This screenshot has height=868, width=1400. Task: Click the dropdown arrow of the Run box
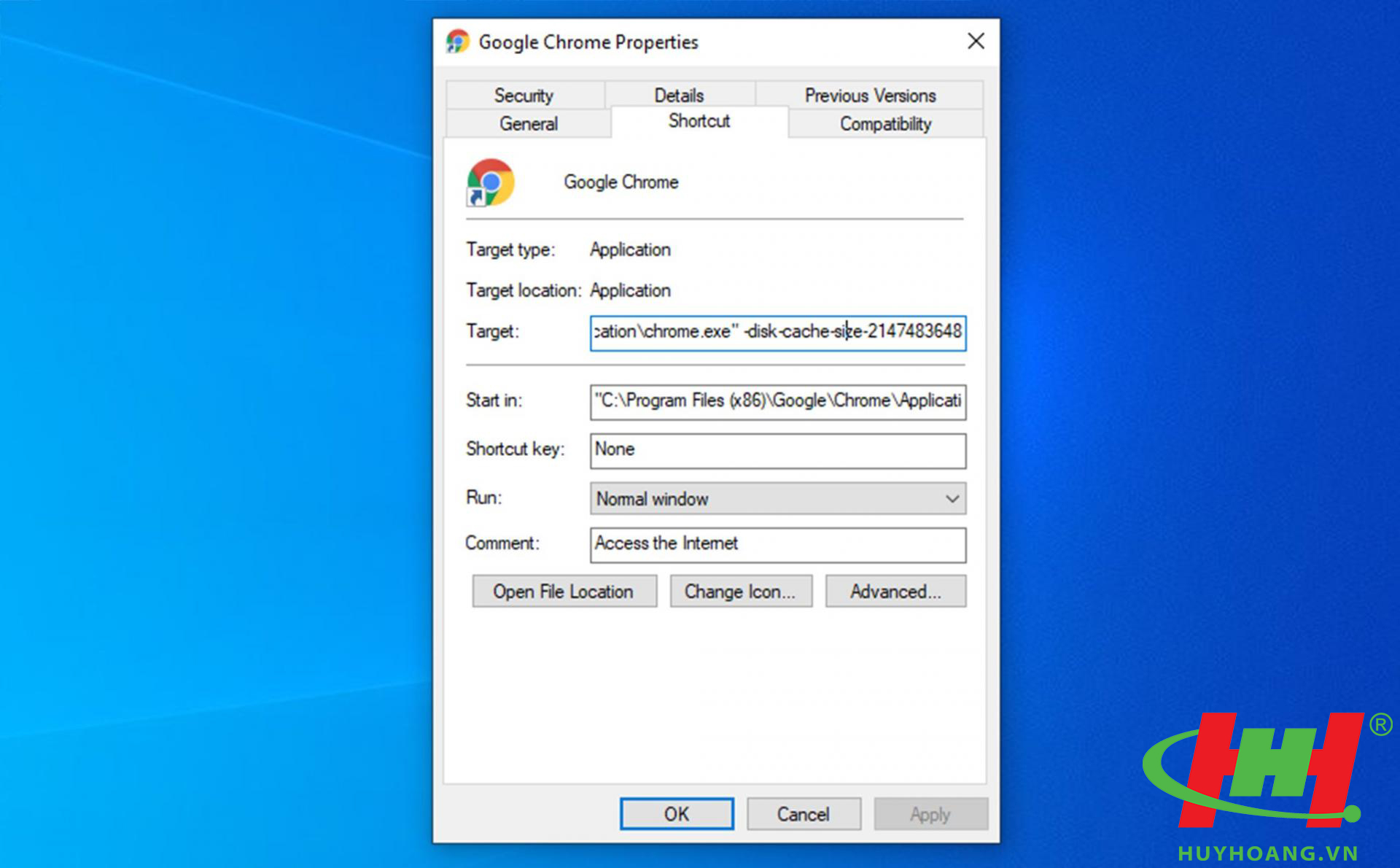click(x=952, y=499)
